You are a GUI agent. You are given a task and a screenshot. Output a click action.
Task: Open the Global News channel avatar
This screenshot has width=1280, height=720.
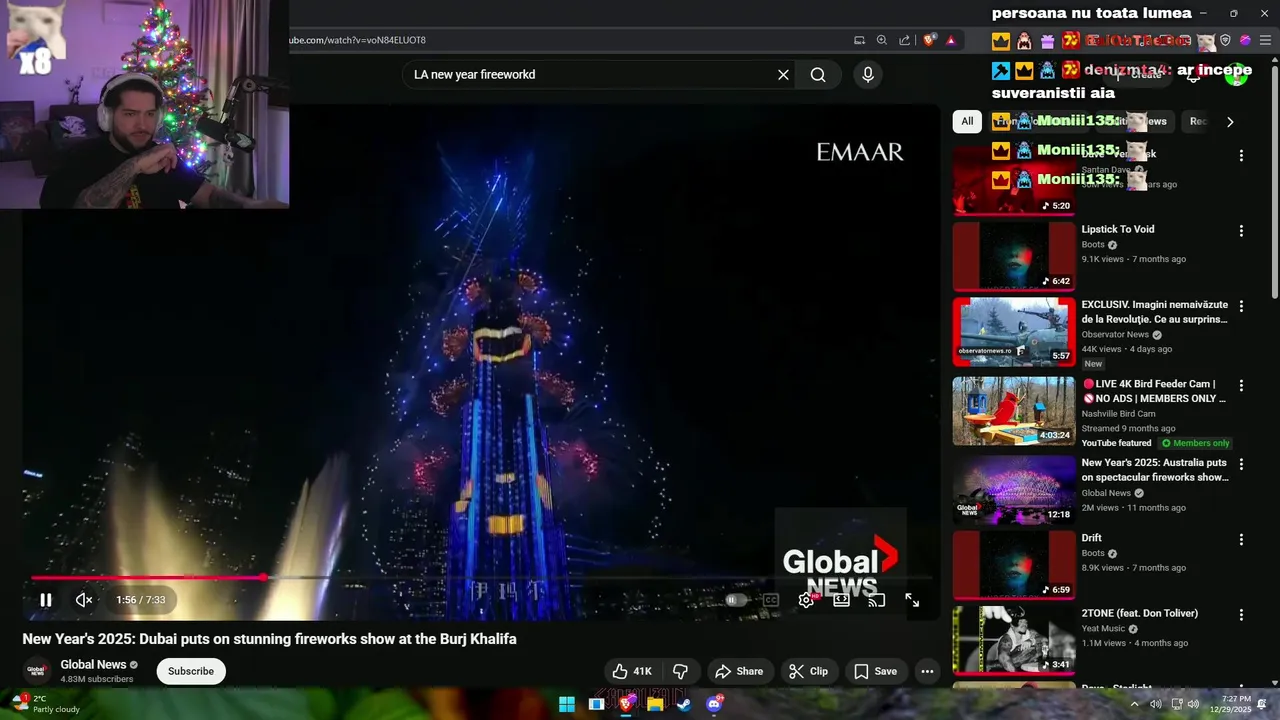(37, 671)
